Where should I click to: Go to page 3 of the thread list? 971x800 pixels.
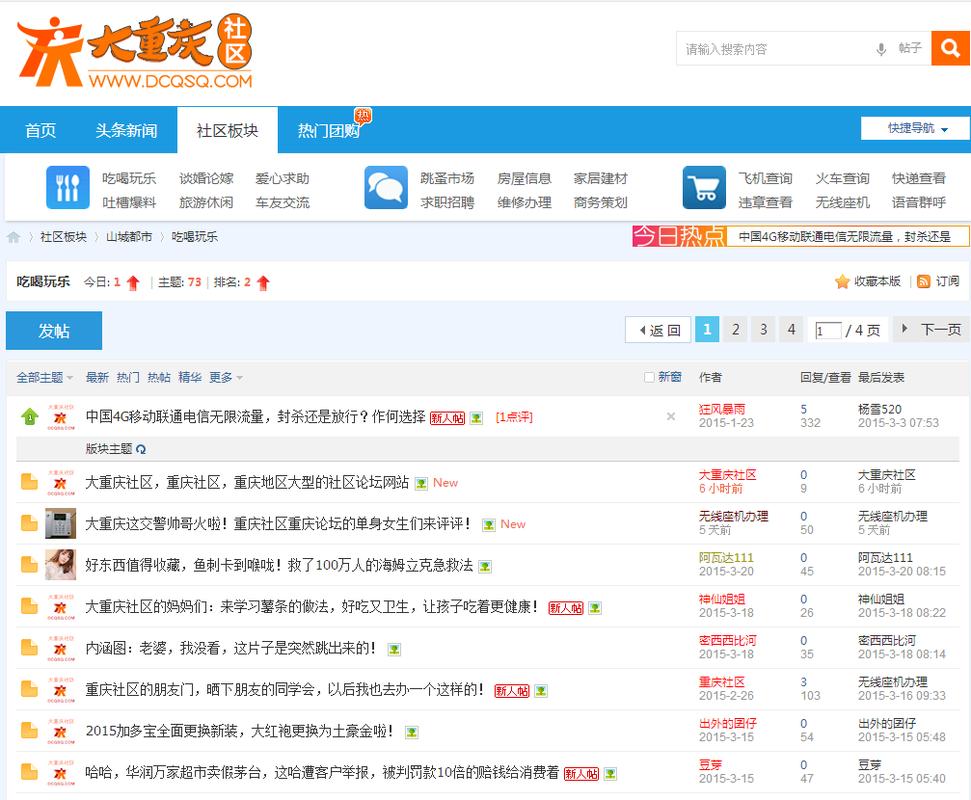(x=763, y=329)
